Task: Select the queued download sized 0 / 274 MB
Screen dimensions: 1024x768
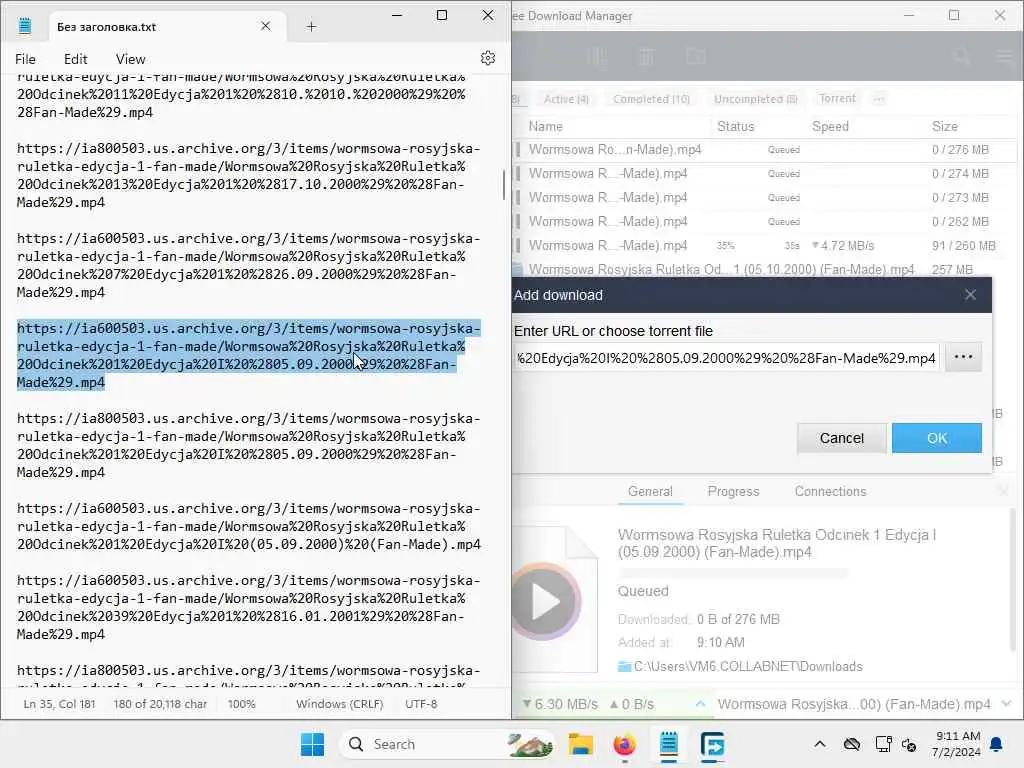Action: (x=766, y=174)
